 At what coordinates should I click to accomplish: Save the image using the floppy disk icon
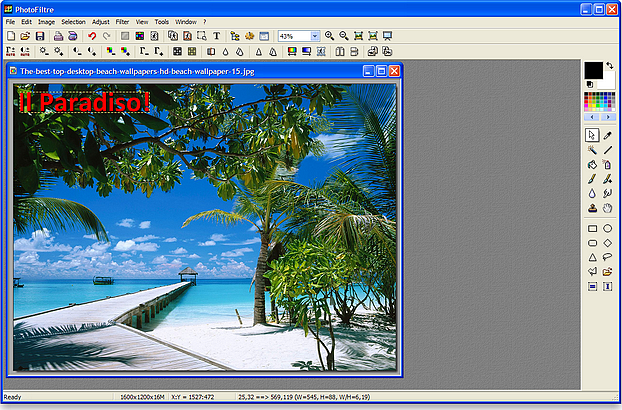pyautogui.click(x=40, y=36)
